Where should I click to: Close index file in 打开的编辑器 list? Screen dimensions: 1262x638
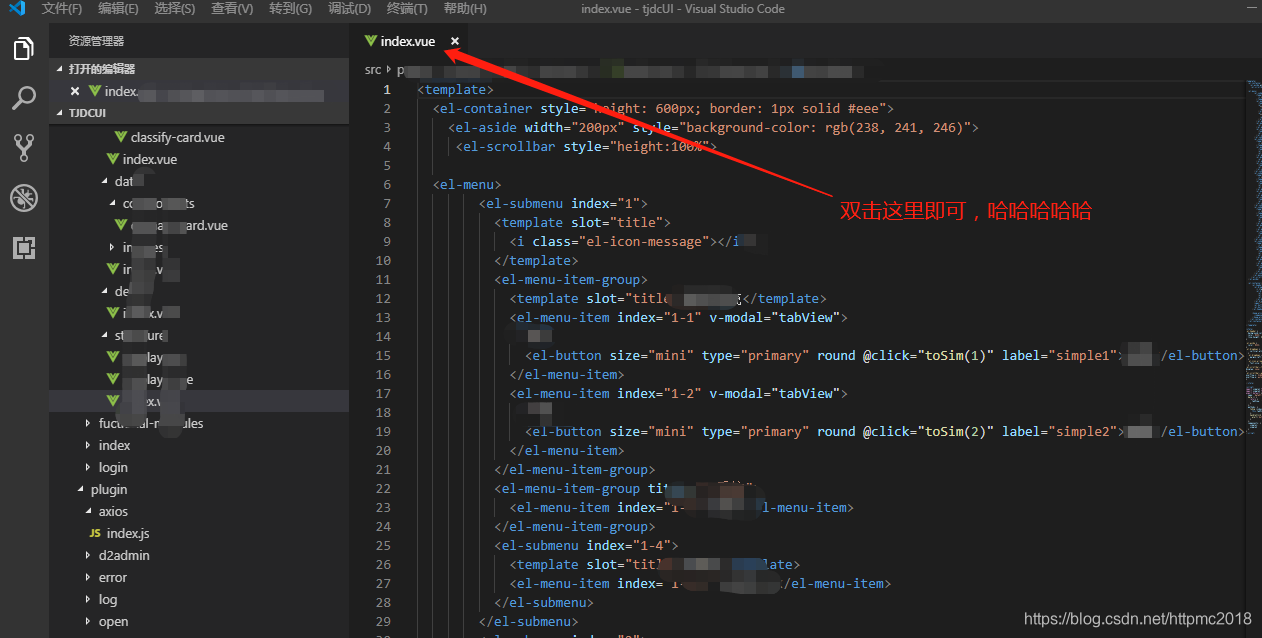75,91
